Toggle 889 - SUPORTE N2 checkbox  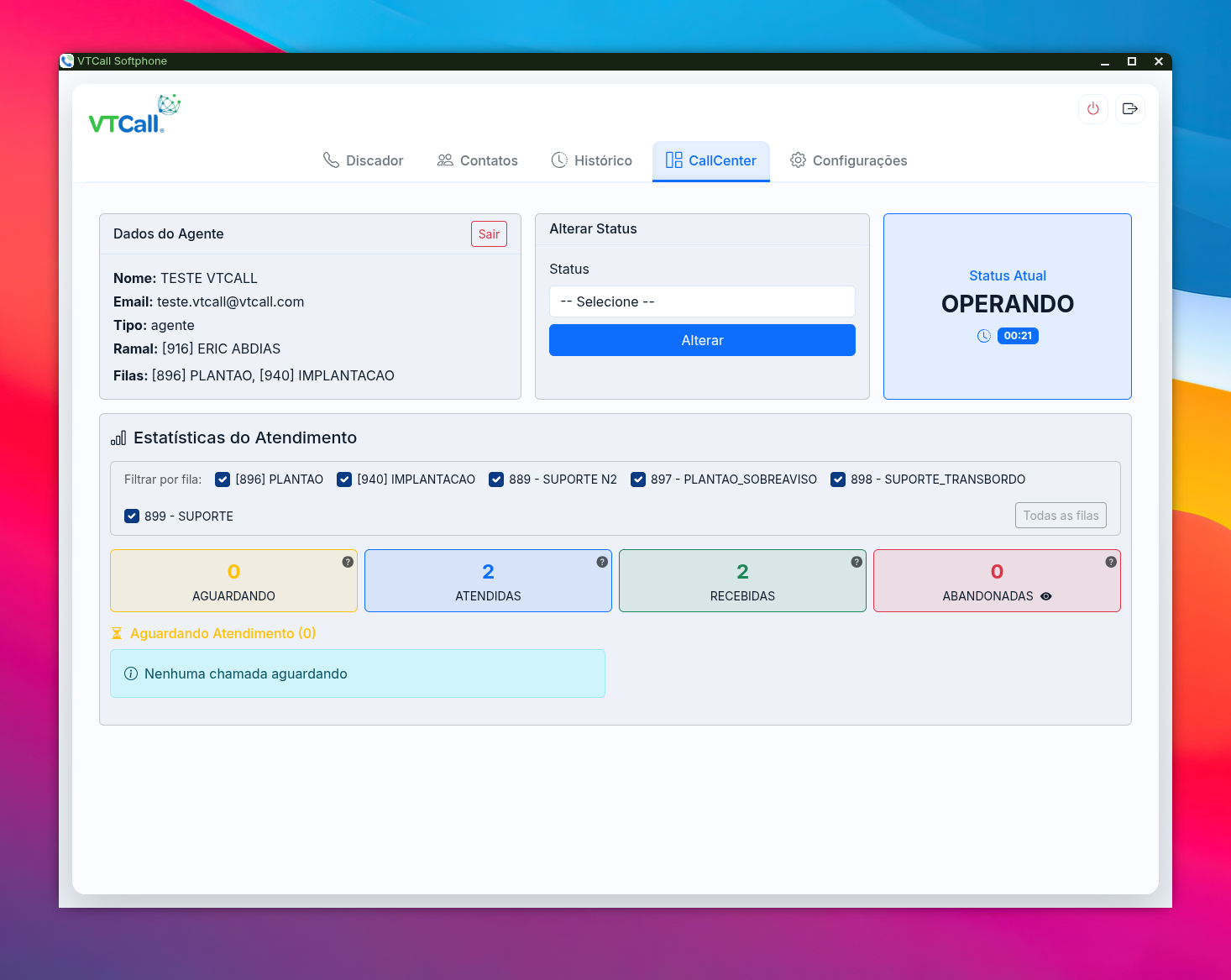496,480
